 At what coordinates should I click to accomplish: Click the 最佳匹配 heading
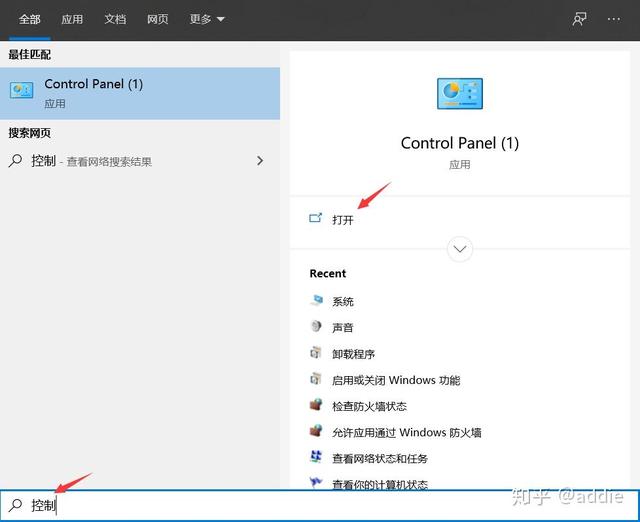(x=29, y=54)
